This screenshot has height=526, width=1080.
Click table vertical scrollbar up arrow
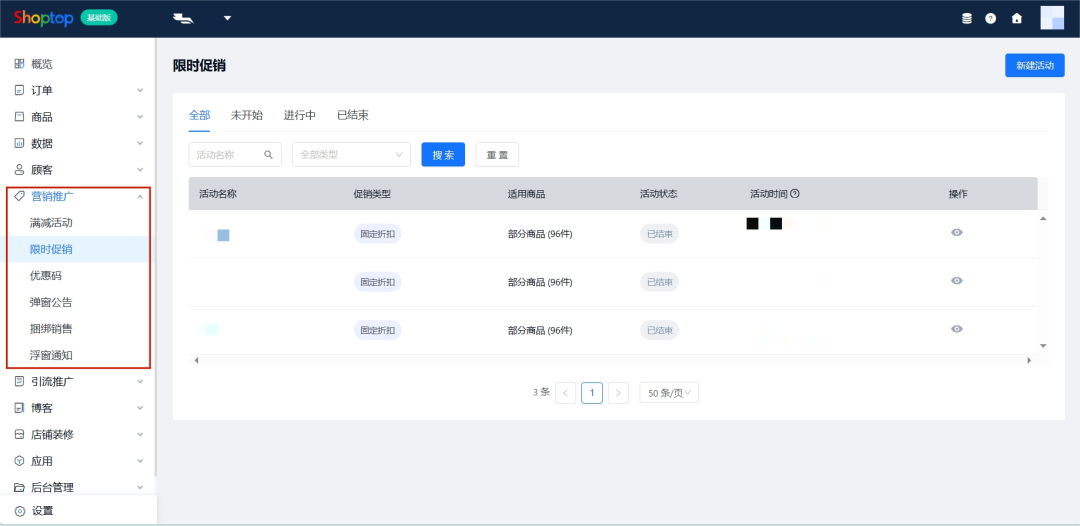point(1043,218)
